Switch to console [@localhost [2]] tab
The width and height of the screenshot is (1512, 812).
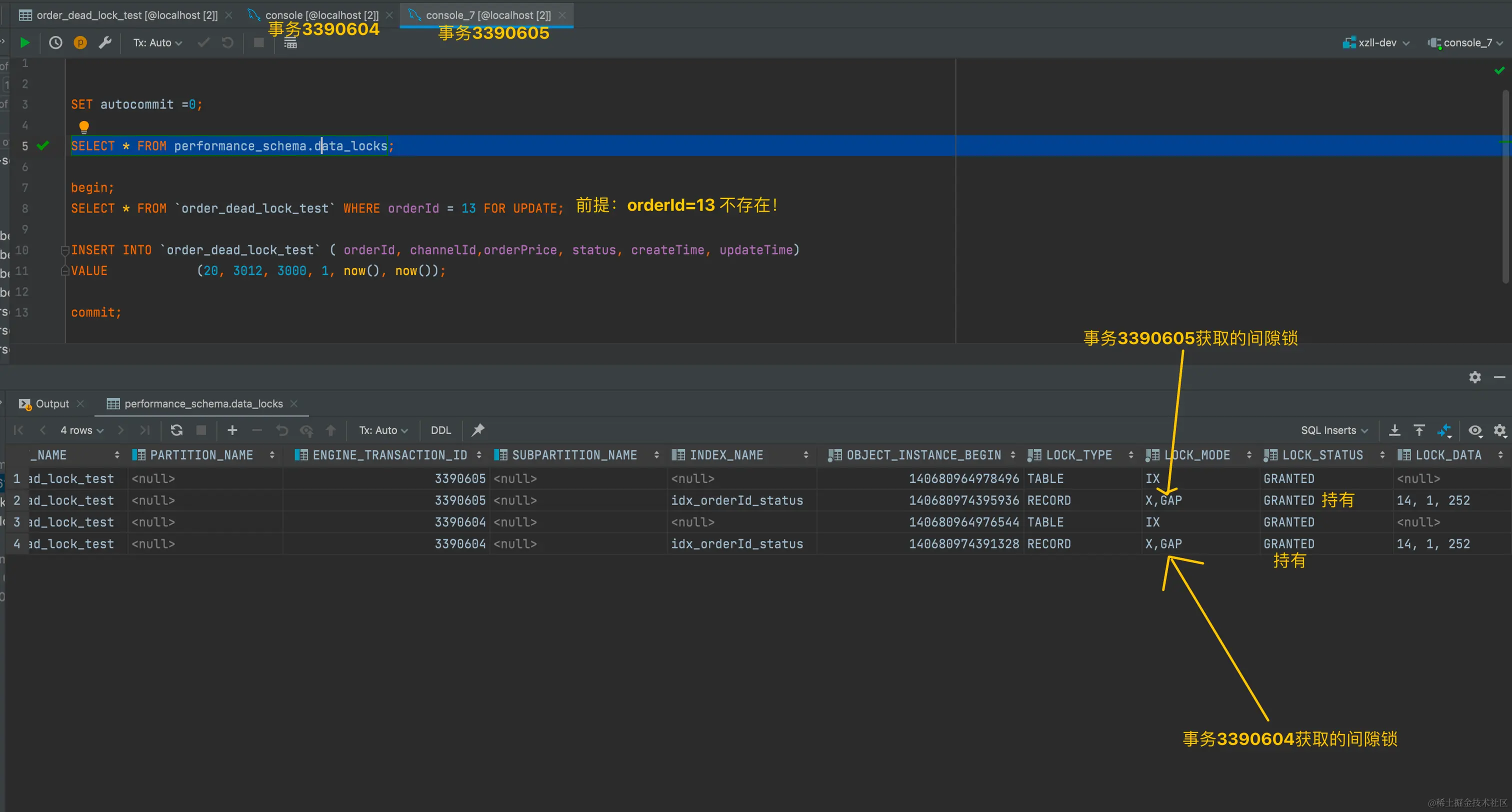click(x=321, y=15)
